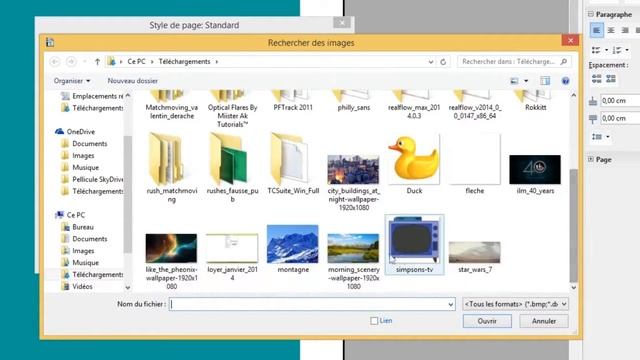The image size is (640, 360).
Task: Align paragraph left in the sidebar
Action: [596, 31]
